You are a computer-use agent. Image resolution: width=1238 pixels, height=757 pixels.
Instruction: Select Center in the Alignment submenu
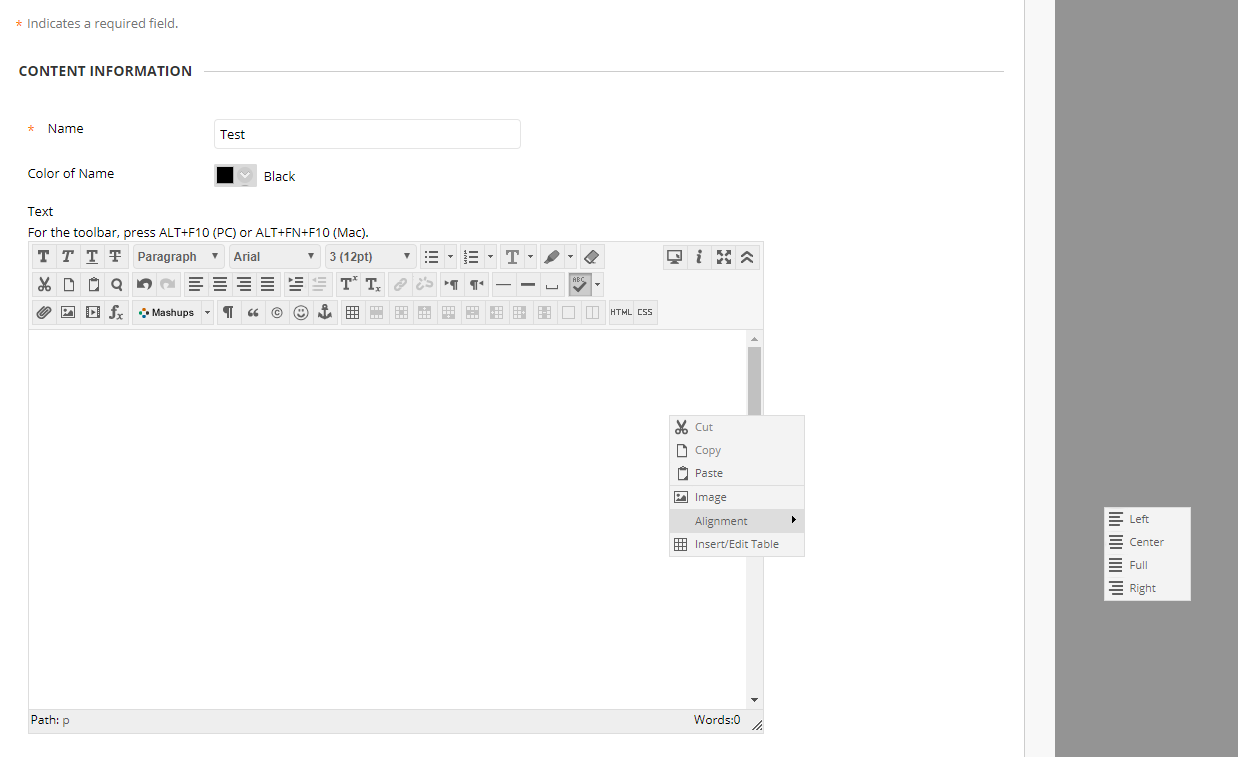pos(1147,542)
